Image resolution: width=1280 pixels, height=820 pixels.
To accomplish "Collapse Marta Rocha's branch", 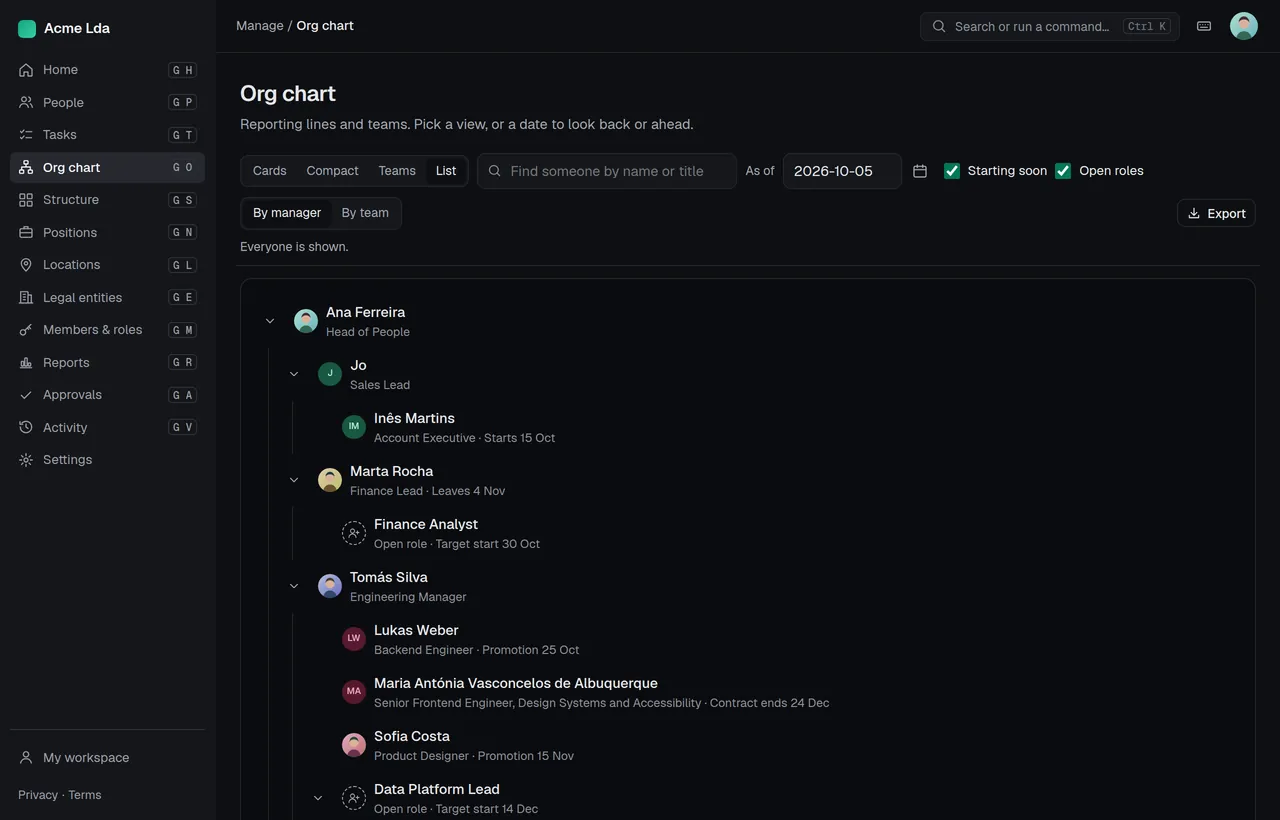I will tap(294, 480).
